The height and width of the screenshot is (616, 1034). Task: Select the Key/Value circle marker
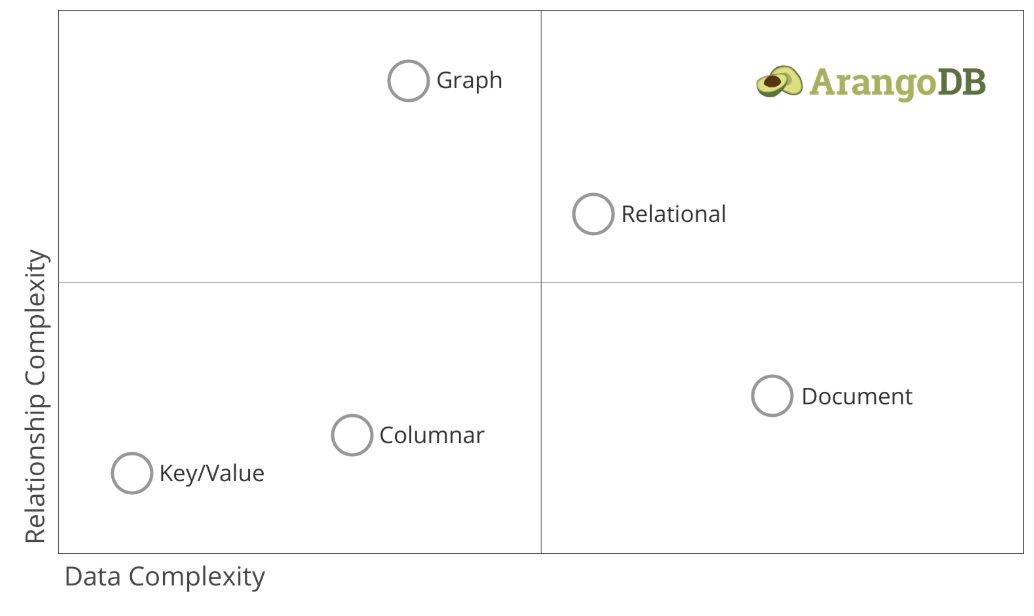pyautogui.click(x=132, y=473)
